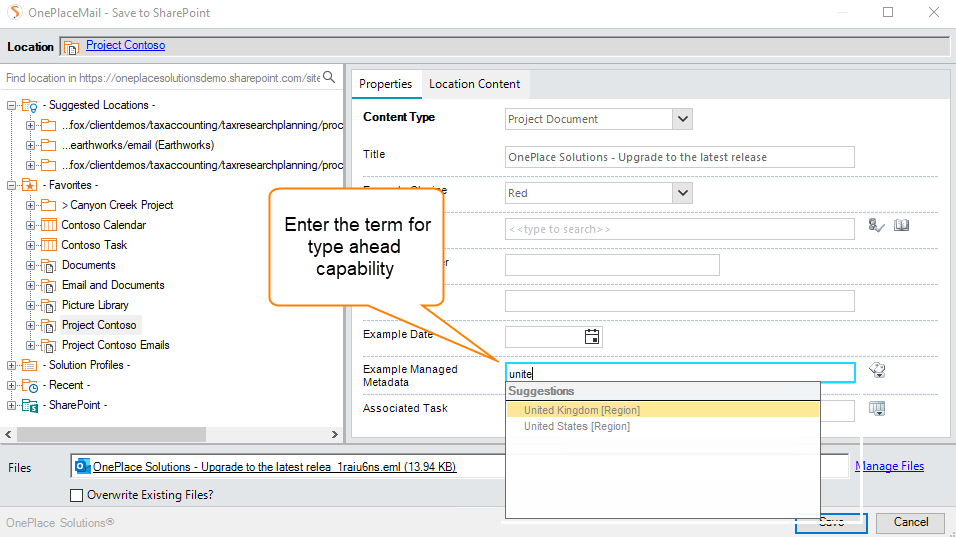Select United States [Region] suggestion
The height and width of the screenshot is (537, 956).
tap(663, 426)
